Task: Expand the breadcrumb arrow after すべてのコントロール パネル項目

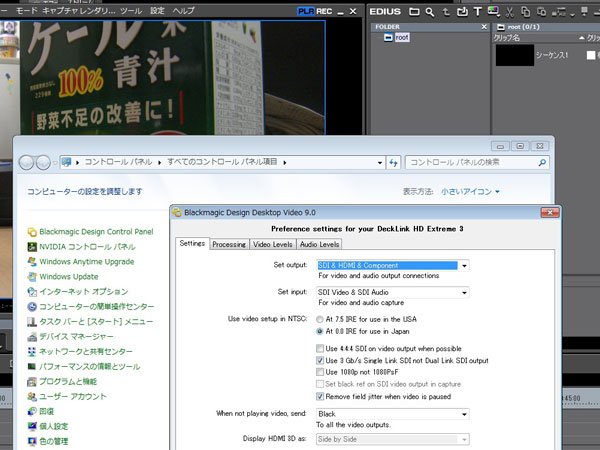Action: coord(285,163)
